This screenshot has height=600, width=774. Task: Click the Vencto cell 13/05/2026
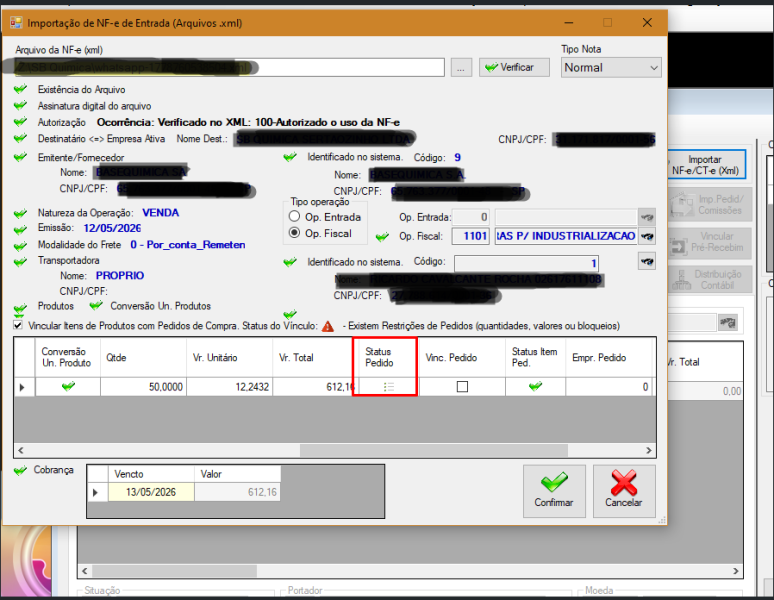[x=151, y=492]
